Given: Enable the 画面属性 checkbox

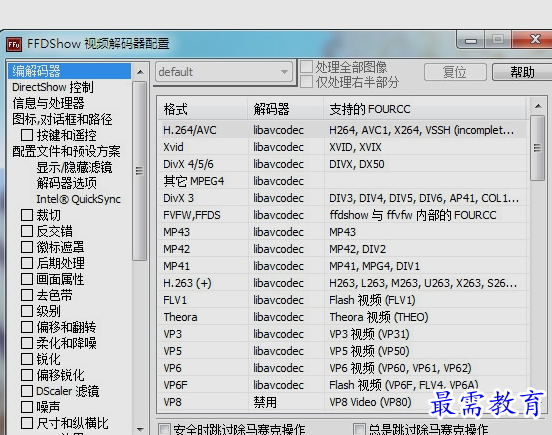Looking at the screenshot, I should [27, 279].
